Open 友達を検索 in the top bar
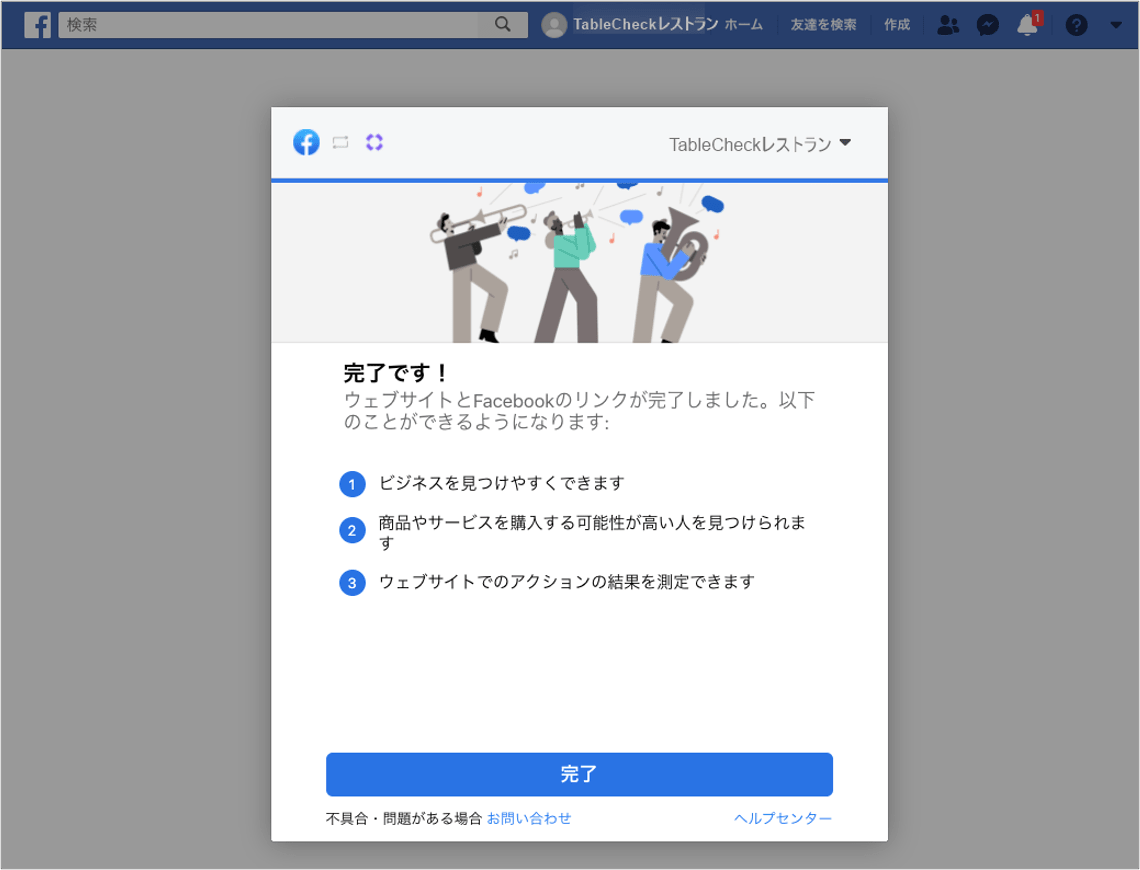1140x870 pixels. click(823, 25)
